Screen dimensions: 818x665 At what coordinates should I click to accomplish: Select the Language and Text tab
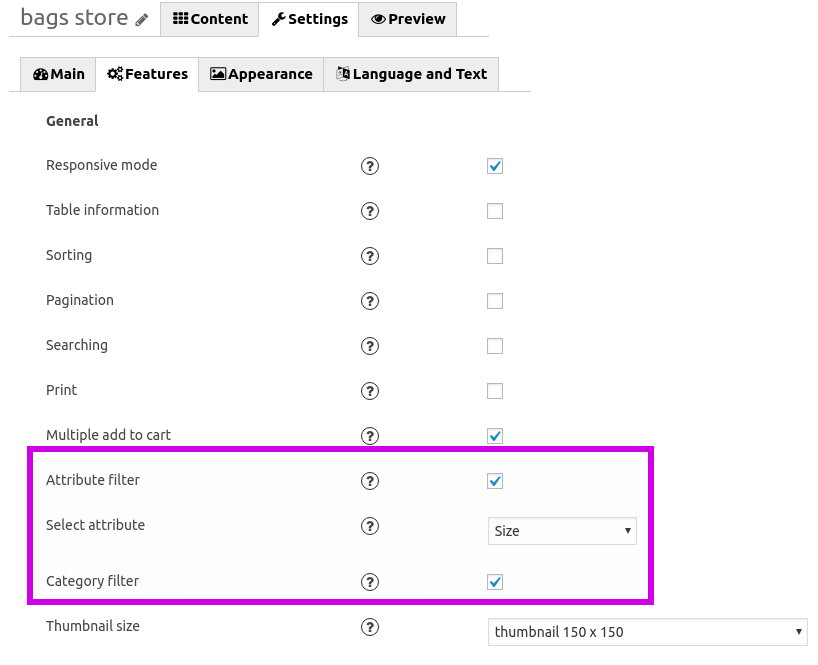[x=411, y=74]
